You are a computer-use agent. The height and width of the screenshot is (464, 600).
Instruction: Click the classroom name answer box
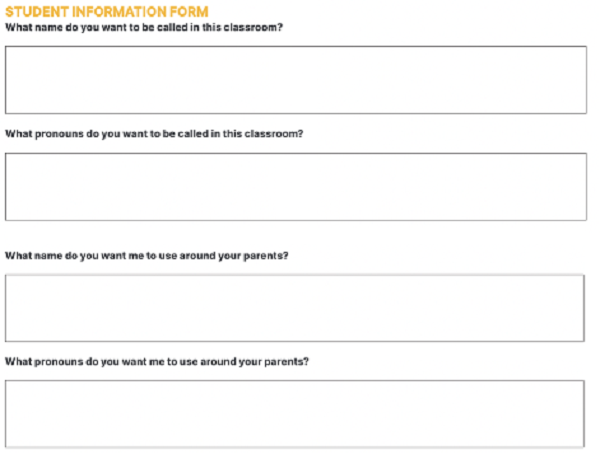[296, 79]
